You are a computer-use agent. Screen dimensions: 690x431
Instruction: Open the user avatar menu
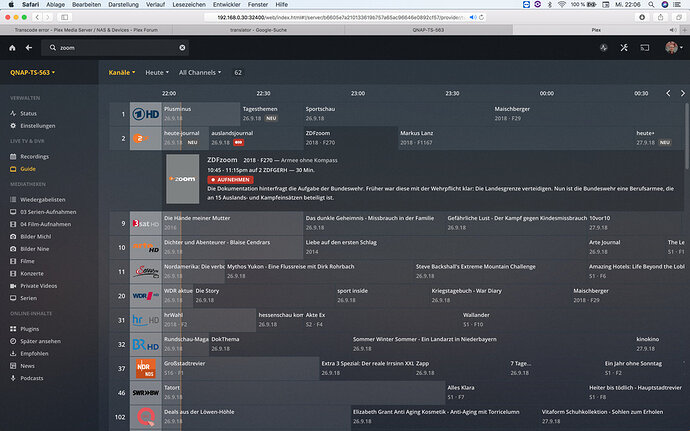(x=673, y=48)
